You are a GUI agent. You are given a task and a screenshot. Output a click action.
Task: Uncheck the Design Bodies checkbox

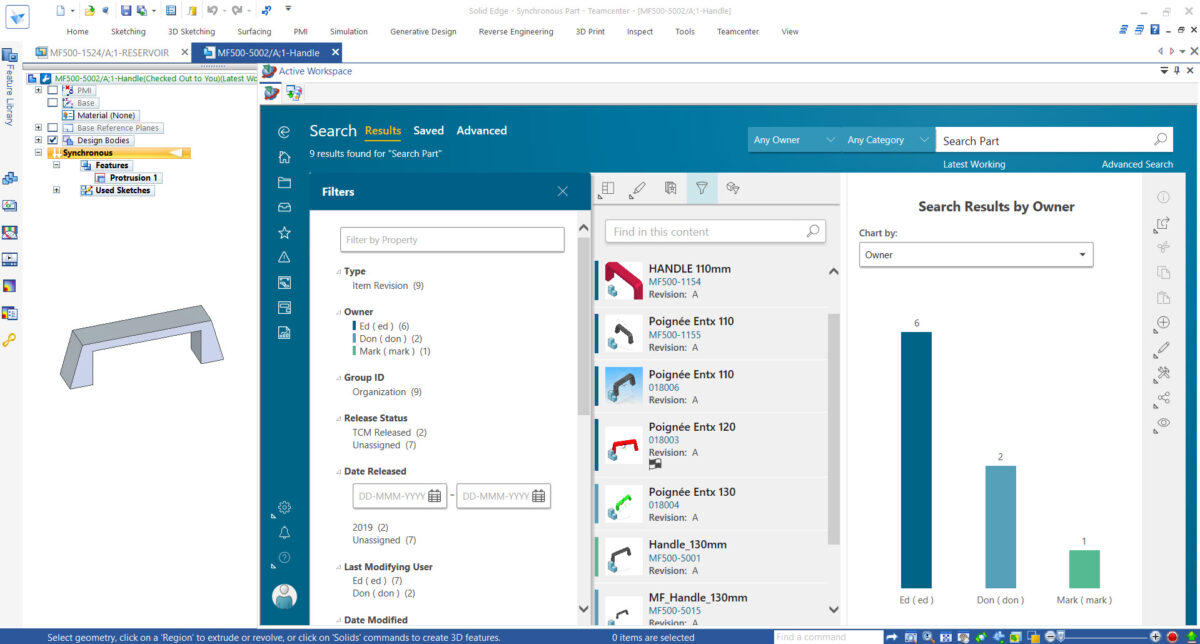tap(53, 140)
